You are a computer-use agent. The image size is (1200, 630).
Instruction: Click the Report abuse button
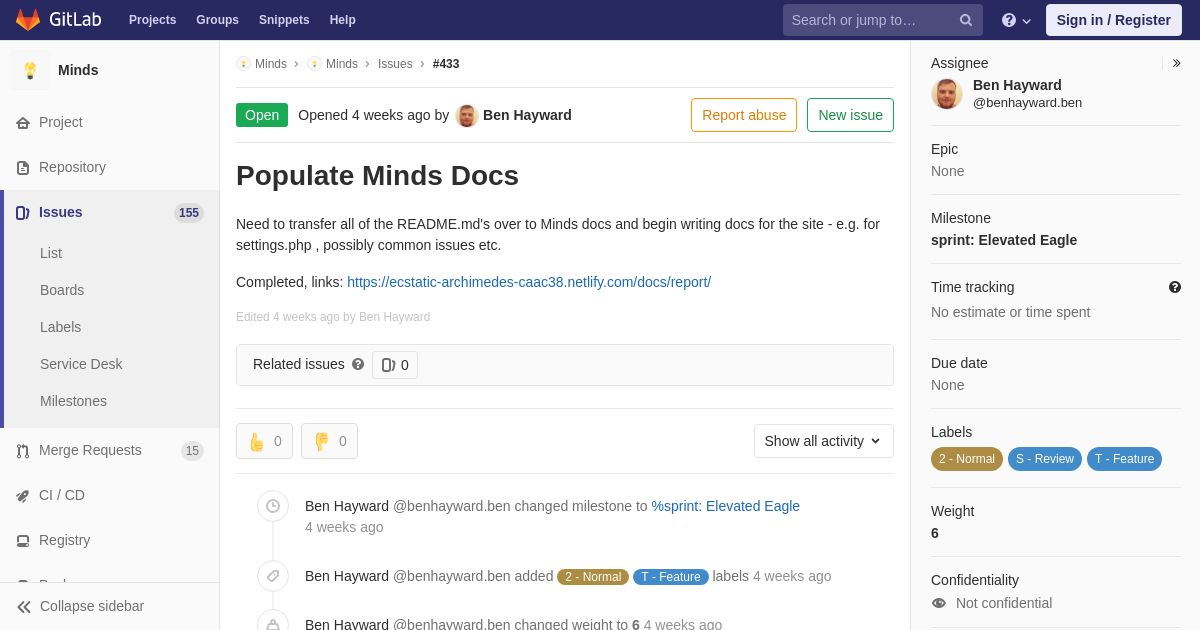pos(744,115)
